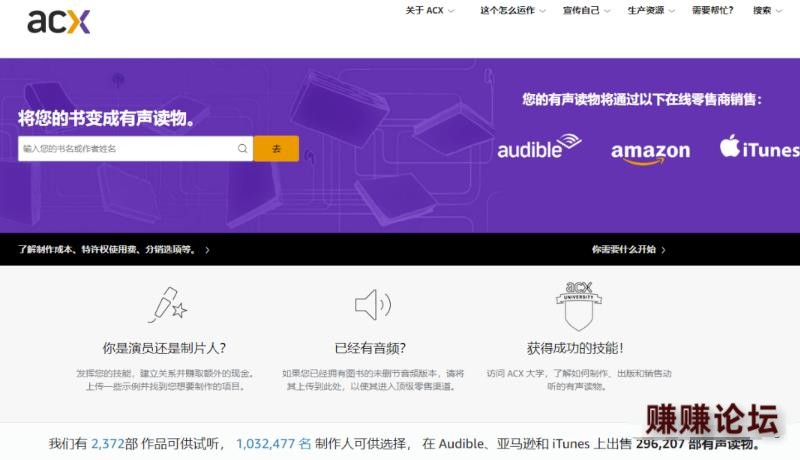Click the 2,372 works count link
The height and width of the screenshot is (460, 800).
point(108,444)
